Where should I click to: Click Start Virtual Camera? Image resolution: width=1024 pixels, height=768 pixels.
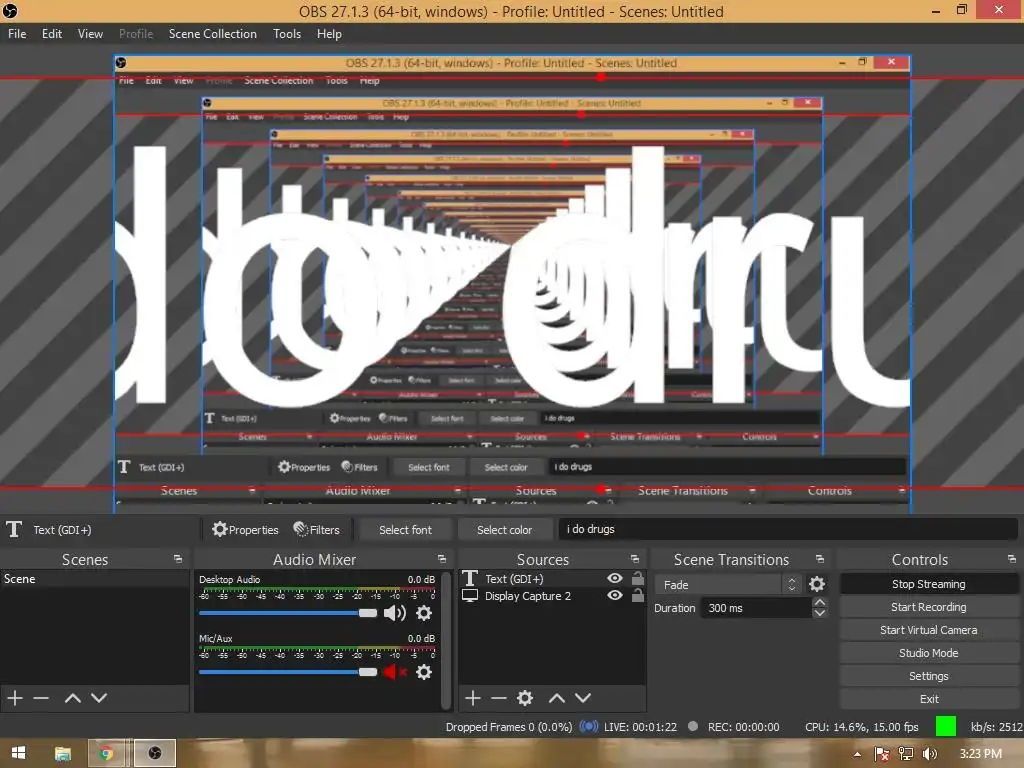tap(929, 630)
